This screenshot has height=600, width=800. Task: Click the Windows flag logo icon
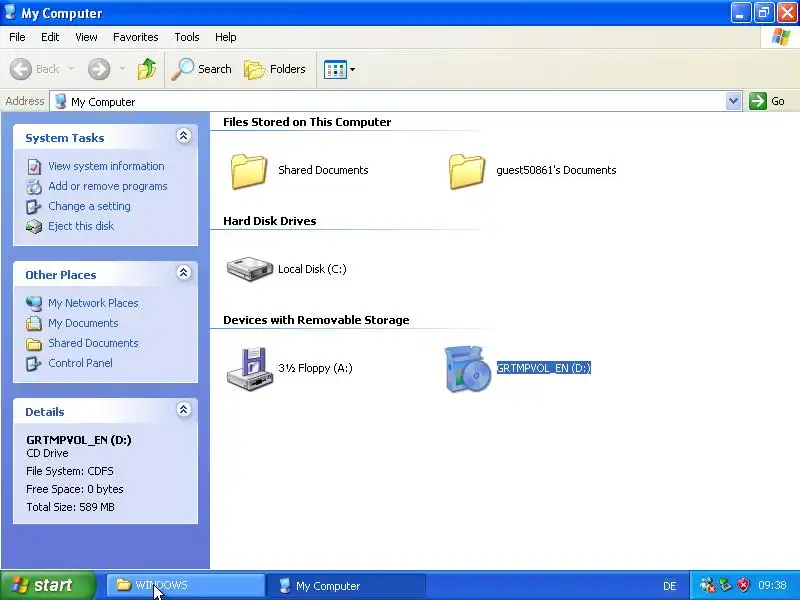781,37
